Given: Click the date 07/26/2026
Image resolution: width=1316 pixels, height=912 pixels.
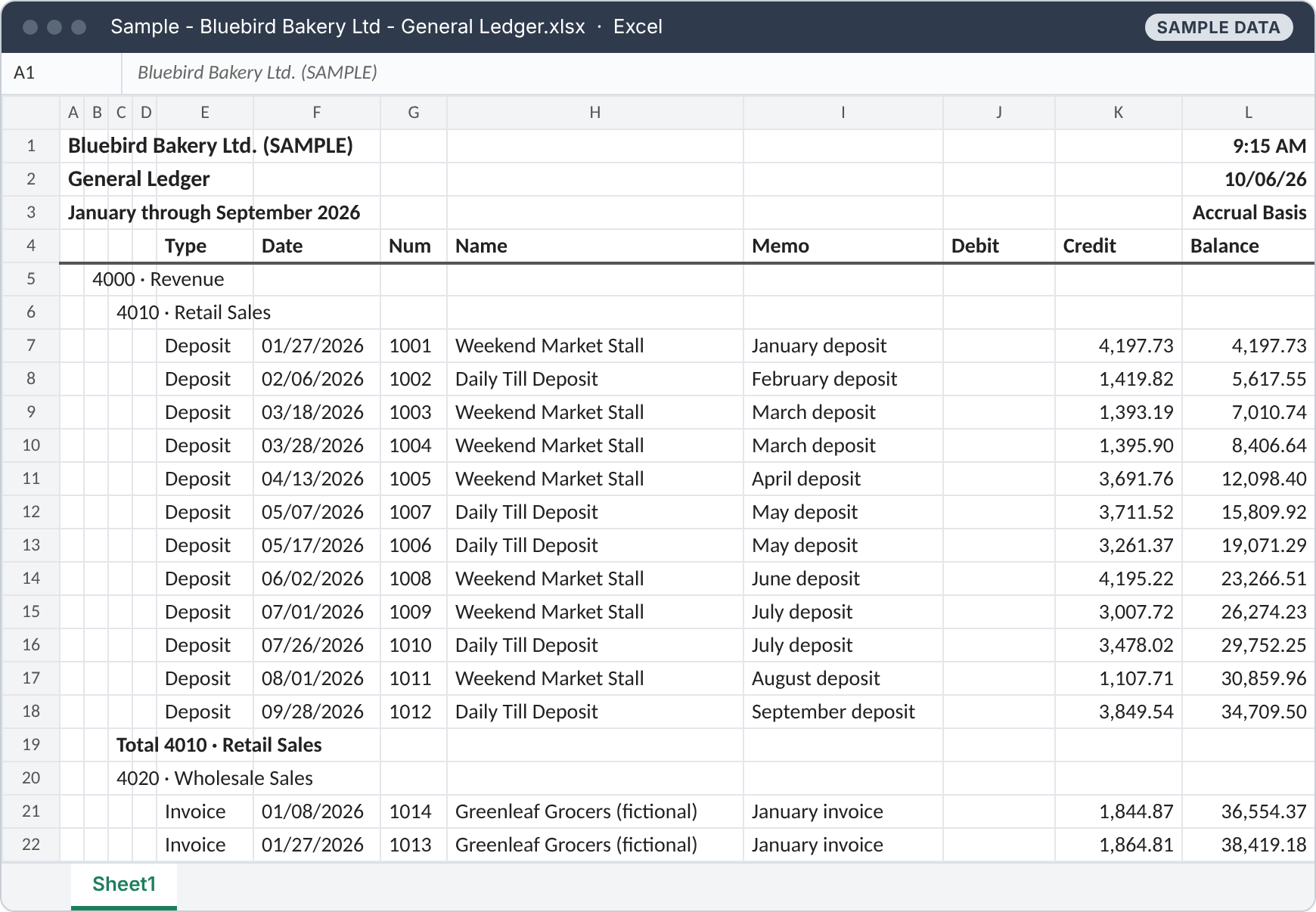Looking at the screenshot, I should pos(317,645).
